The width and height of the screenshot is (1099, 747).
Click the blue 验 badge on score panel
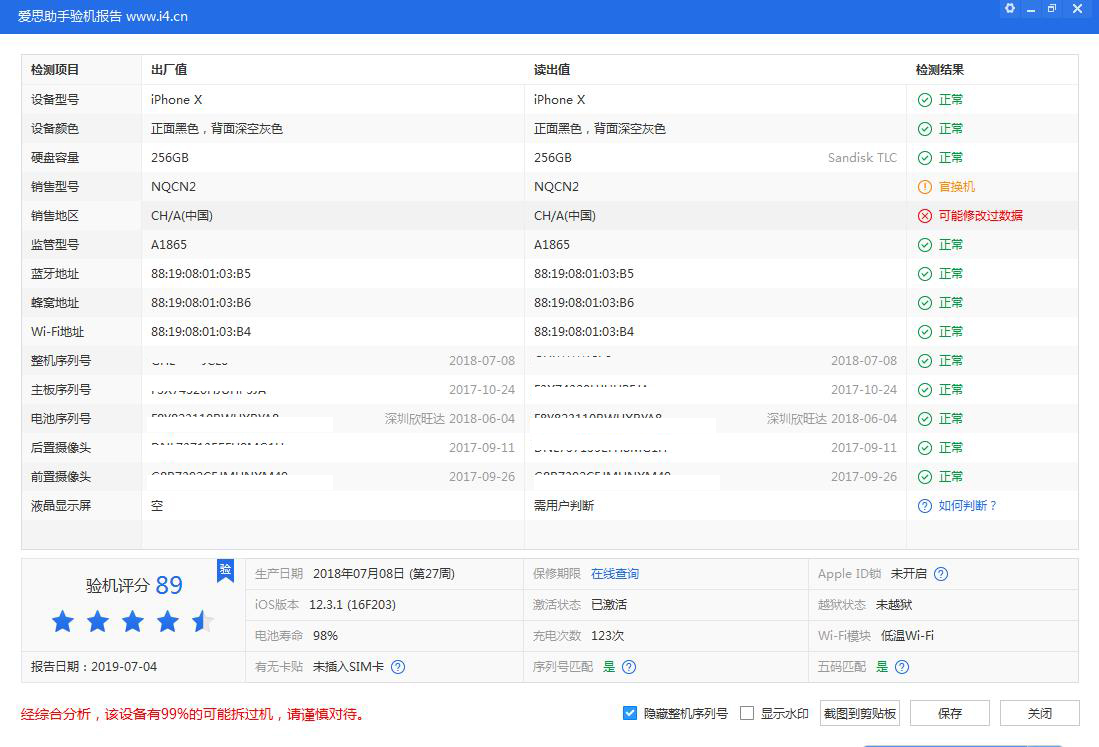225,570
